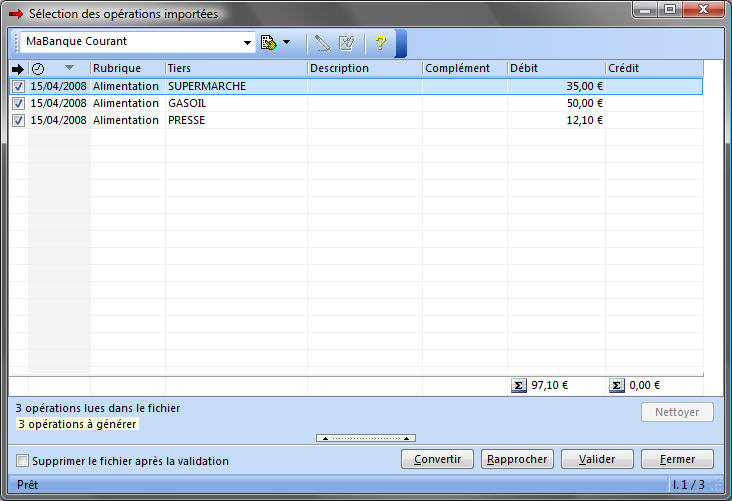This screenshot has height=501, width=732.
Task: Click the dotted panel splitter handle
Action: (366, 438)
